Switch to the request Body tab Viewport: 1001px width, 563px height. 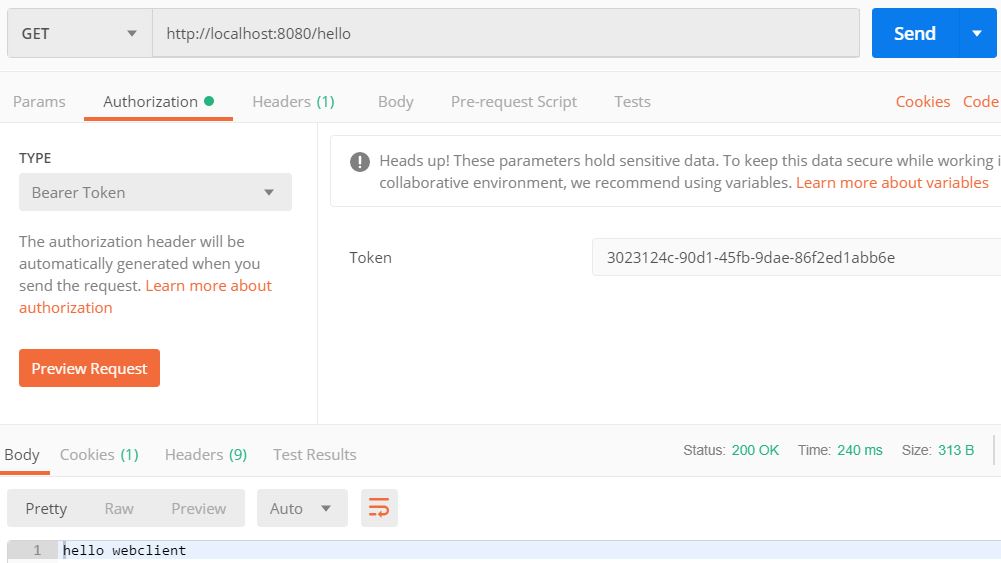click(396, 101)
